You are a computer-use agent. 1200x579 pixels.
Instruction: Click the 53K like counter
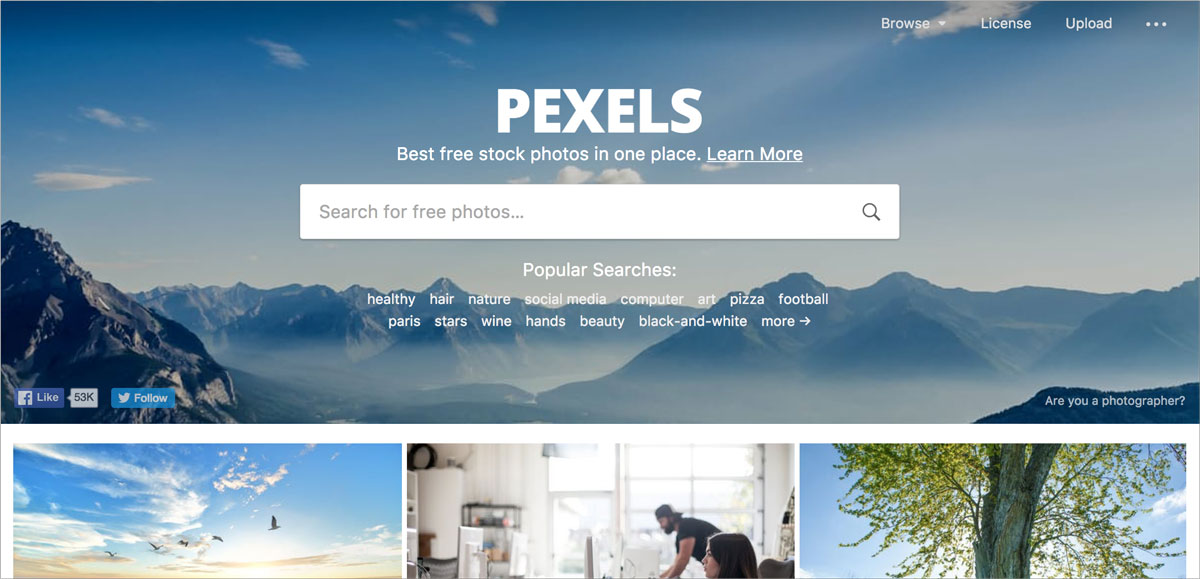tap(84, 397)
